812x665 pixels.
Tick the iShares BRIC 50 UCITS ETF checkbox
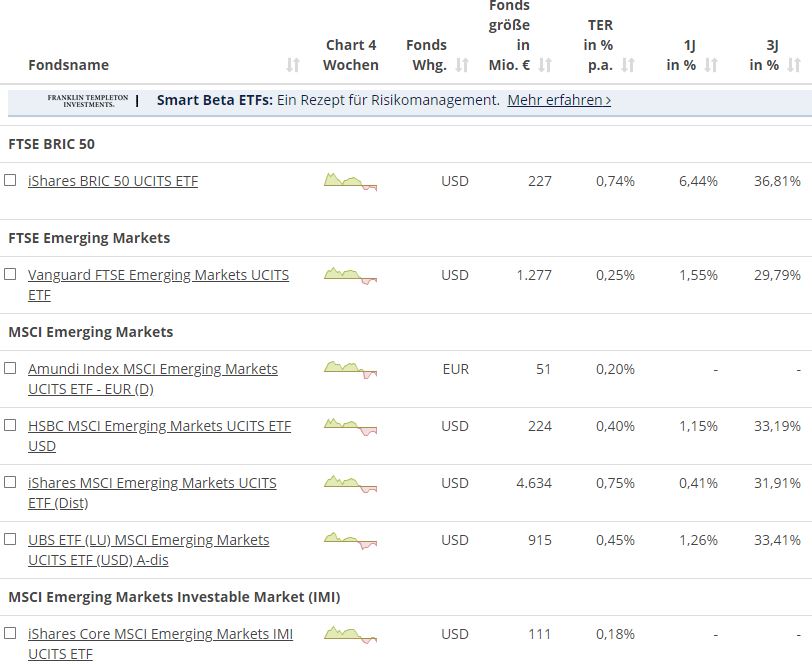click(11, 181)
